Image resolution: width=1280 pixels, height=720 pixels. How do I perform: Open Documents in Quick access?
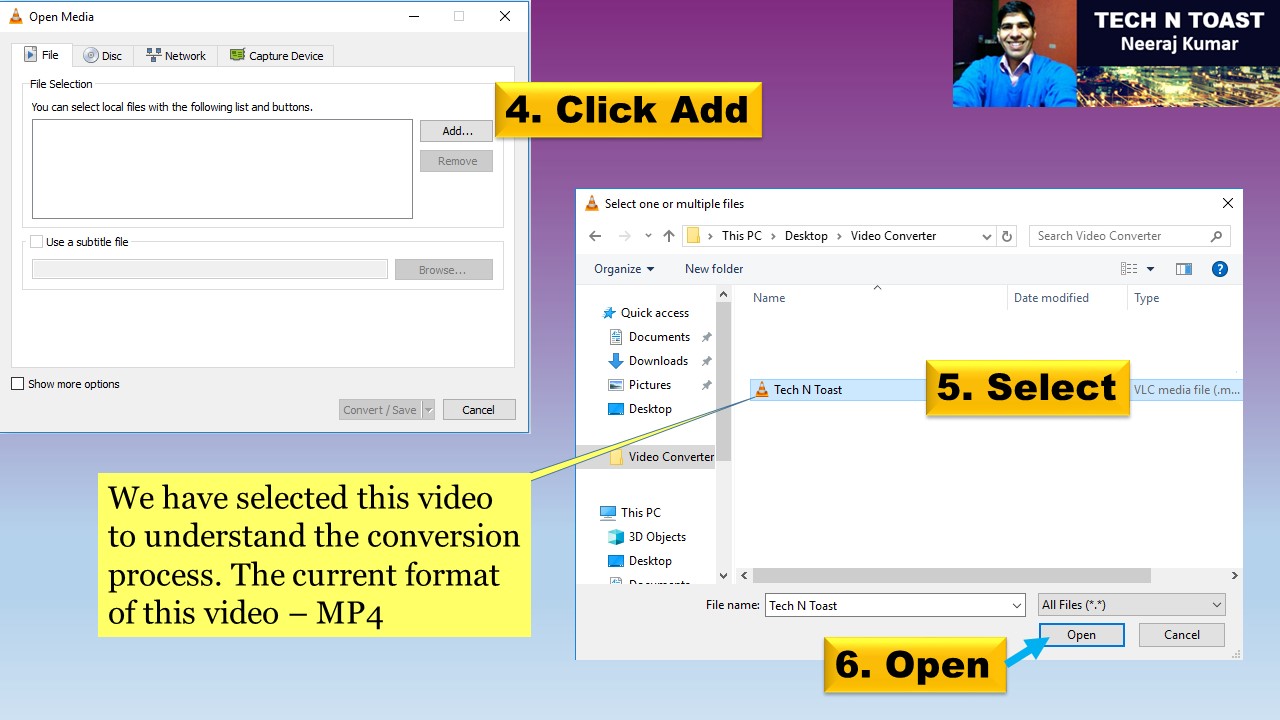[x=659, y=337]
